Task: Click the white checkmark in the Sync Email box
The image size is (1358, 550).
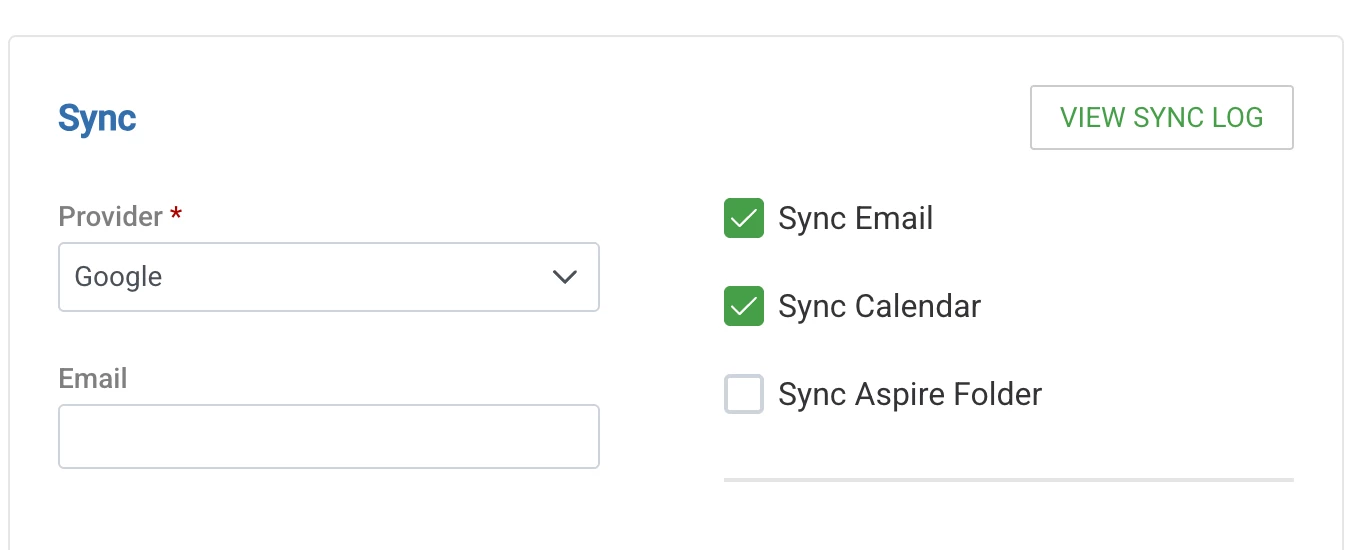Action: [x=743, y=218]
